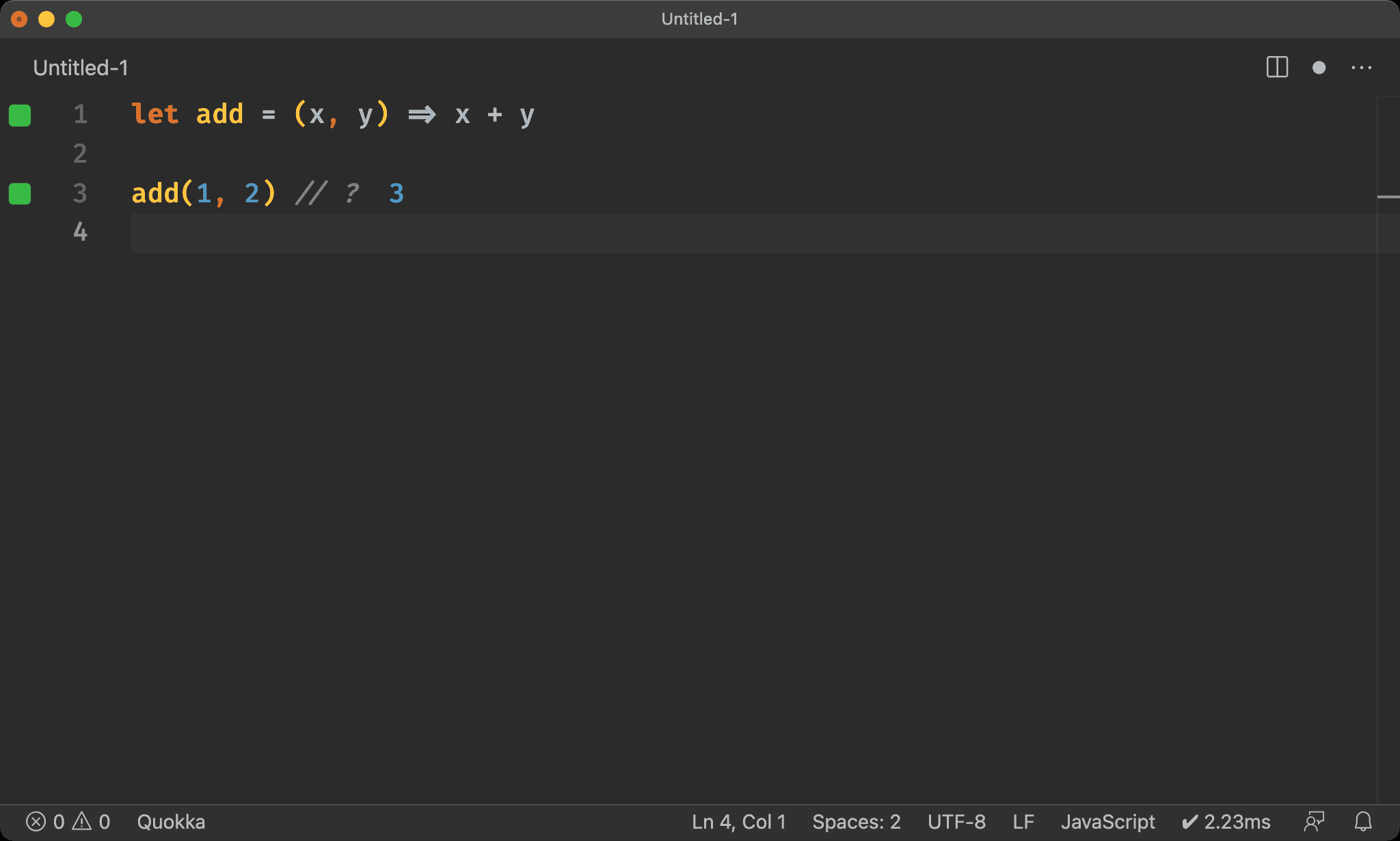Click the Quokka 2.23ms execution time indicator

tap(1226, 821)
